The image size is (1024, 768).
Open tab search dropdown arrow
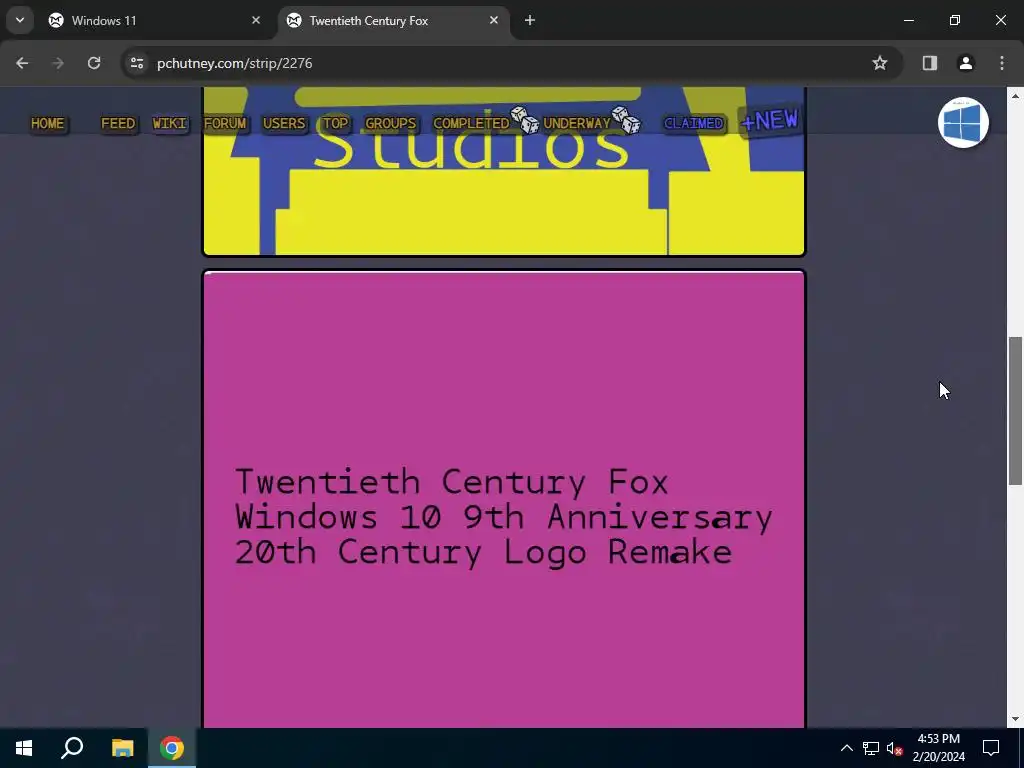click(20, 20)
